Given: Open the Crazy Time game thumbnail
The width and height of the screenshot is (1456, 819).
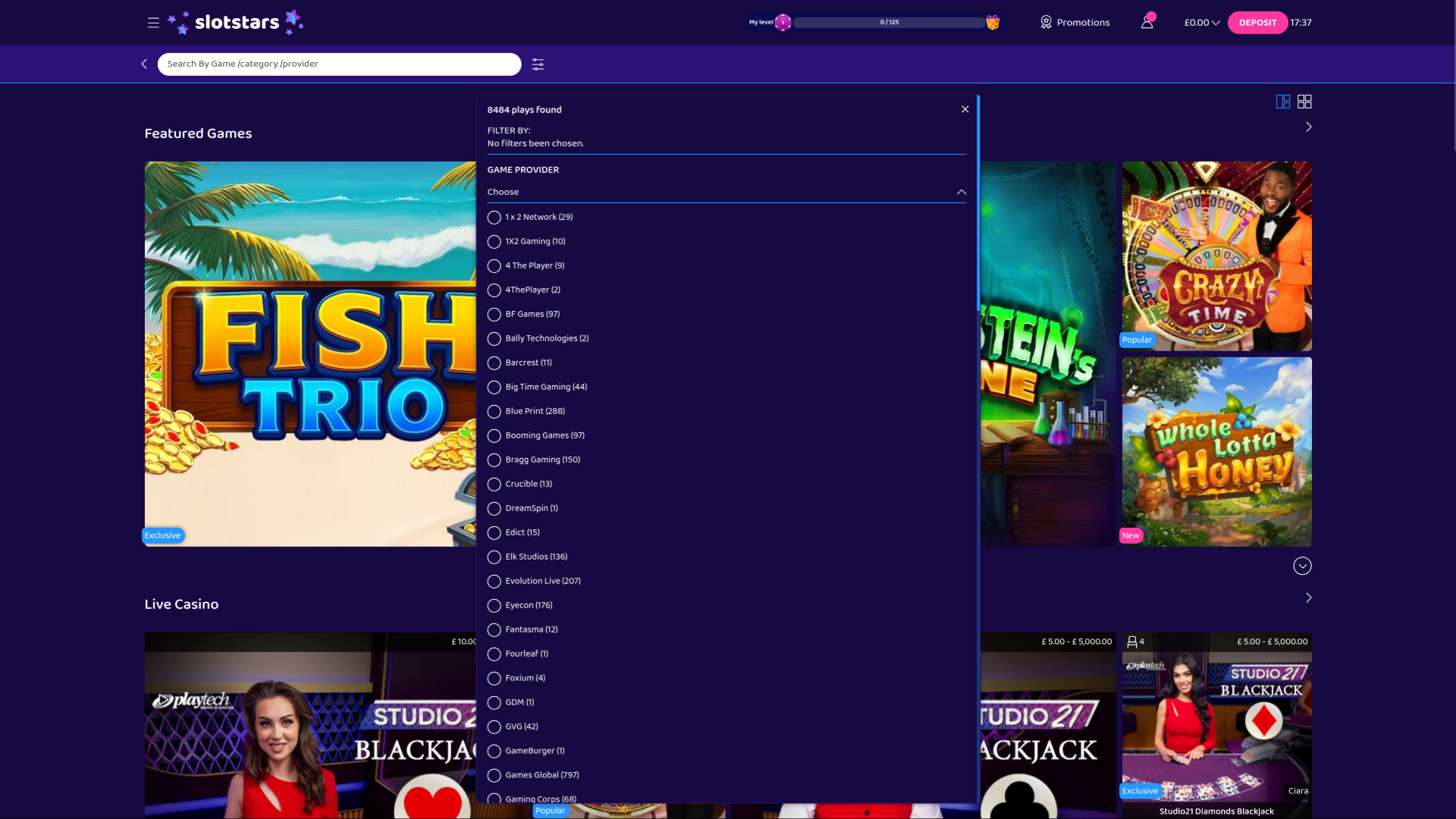Looking at the screenshot, I should [x=1216, y=256].
